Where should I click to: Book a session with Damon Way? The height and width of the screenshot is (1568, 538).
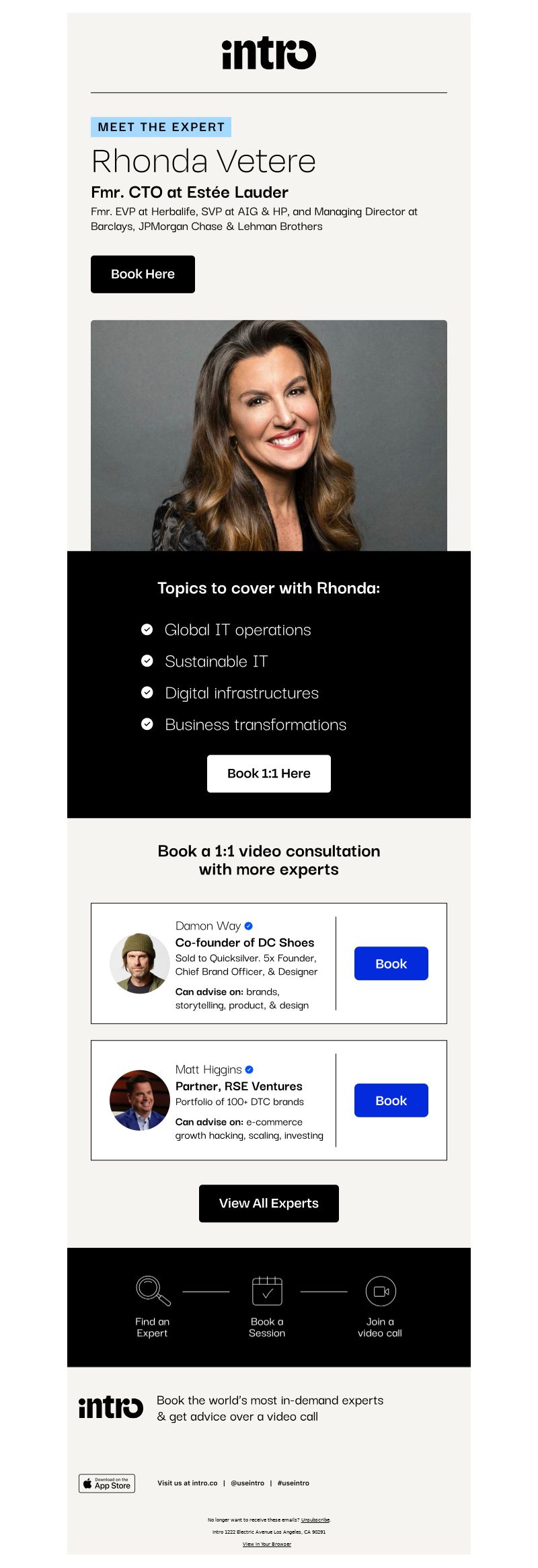tap(391, 963)
